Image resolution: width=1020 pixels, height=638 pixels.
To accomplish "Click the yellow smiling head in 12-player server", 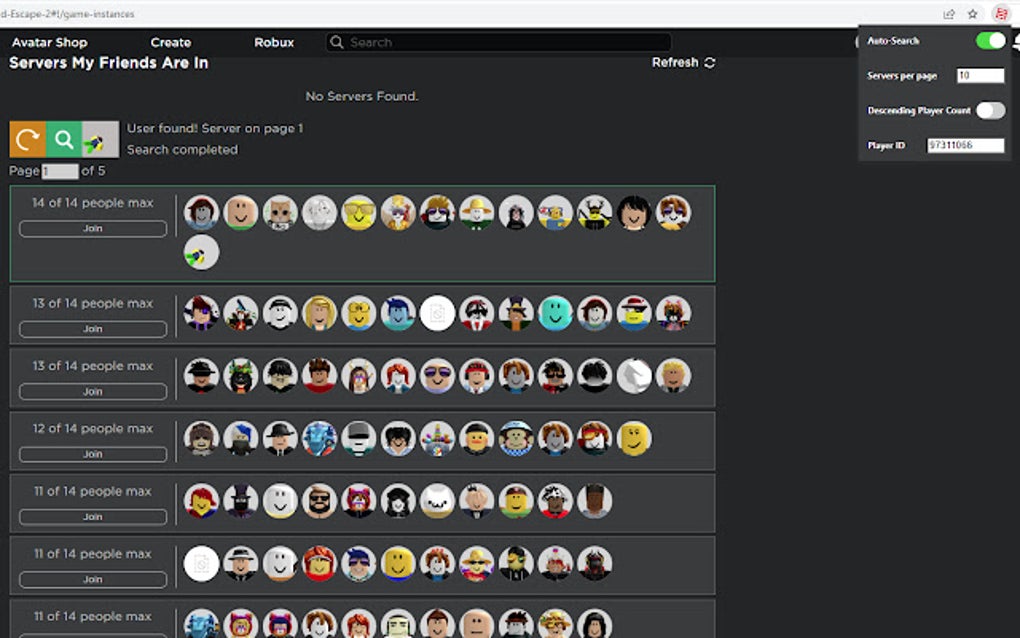I will (x=634, y=438).
